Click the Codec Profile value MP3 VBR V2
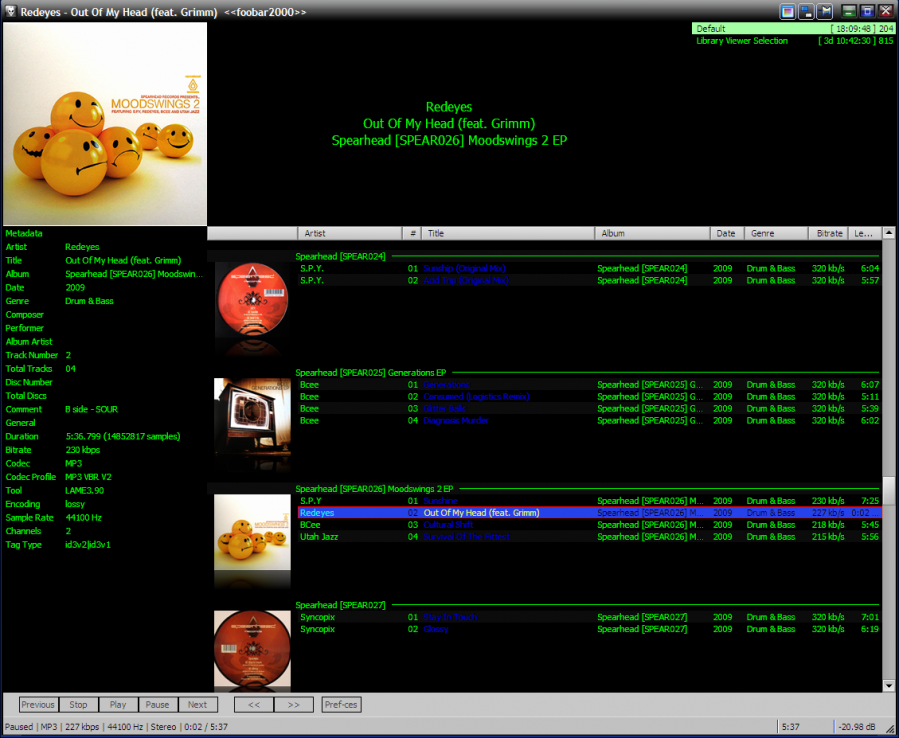This screenshot has width=899, height=738. click(x=88, y=477)
